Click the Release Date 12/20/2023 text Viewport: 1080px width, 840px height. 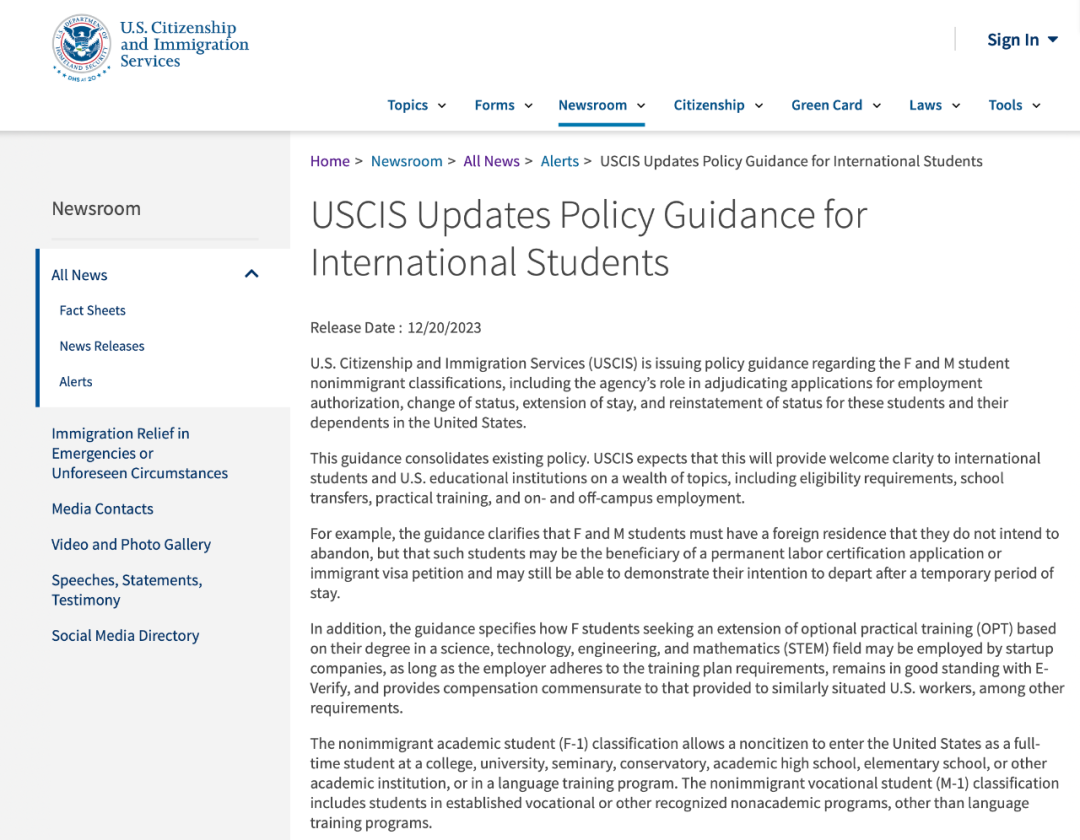395,328
